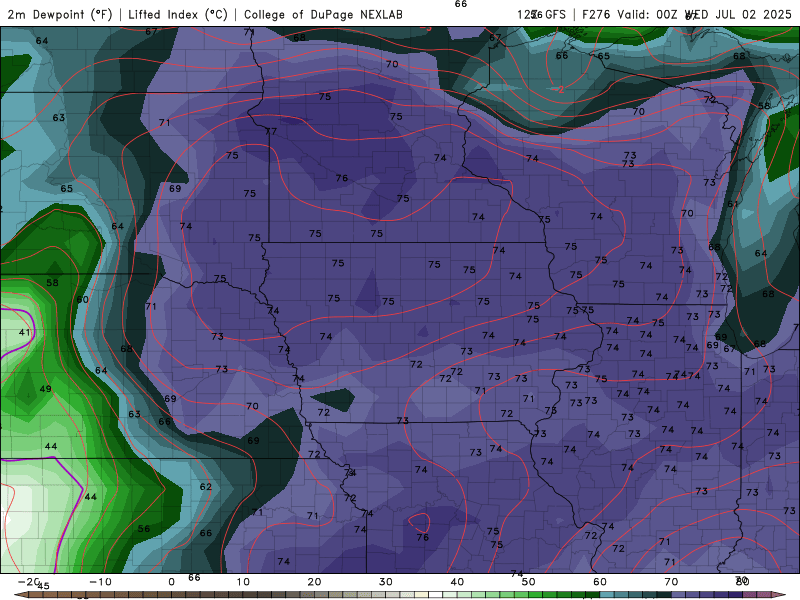The height and width of the screenshot is (600, 800).
Task: Click the '-10' color scale label
Action: (x=100, y=582)
